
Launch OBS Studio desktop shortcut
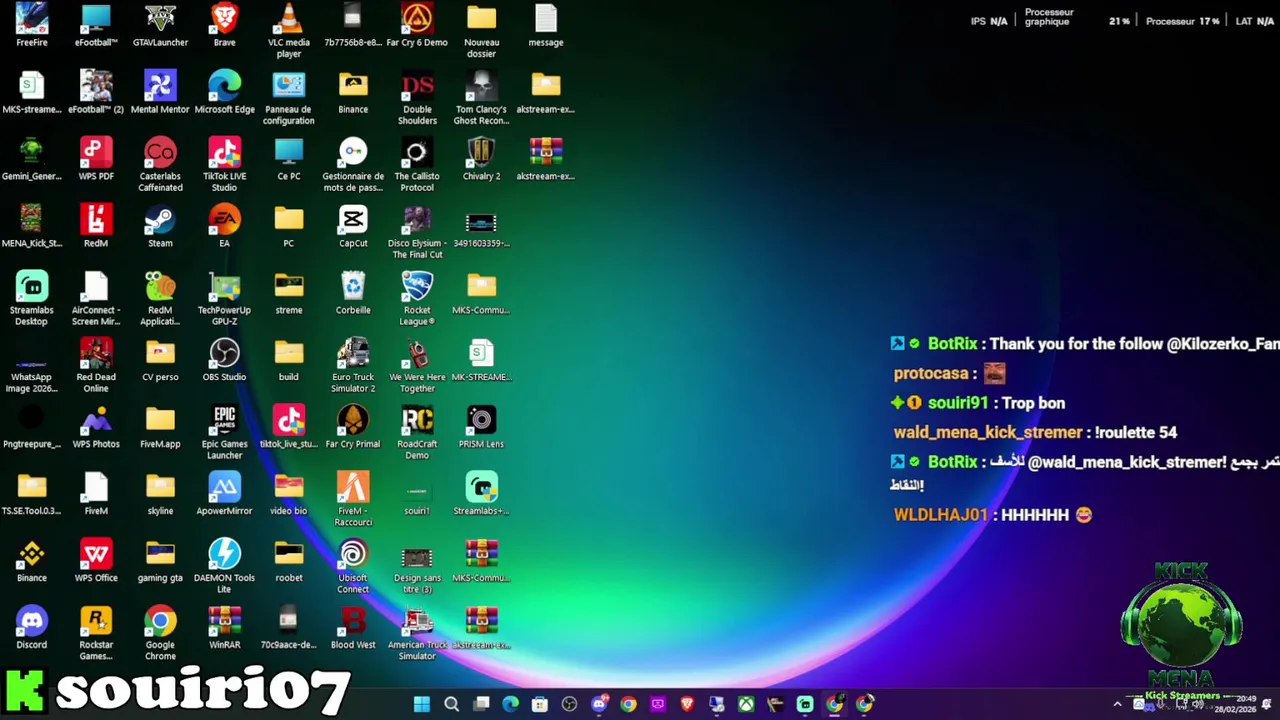click(x=224, y=361)
